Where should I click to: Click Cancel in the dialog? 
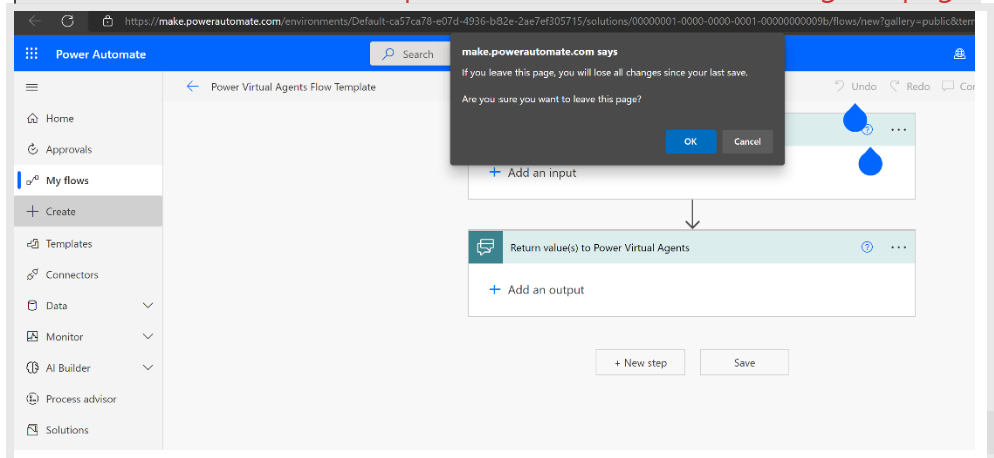(x=747, y=141)
